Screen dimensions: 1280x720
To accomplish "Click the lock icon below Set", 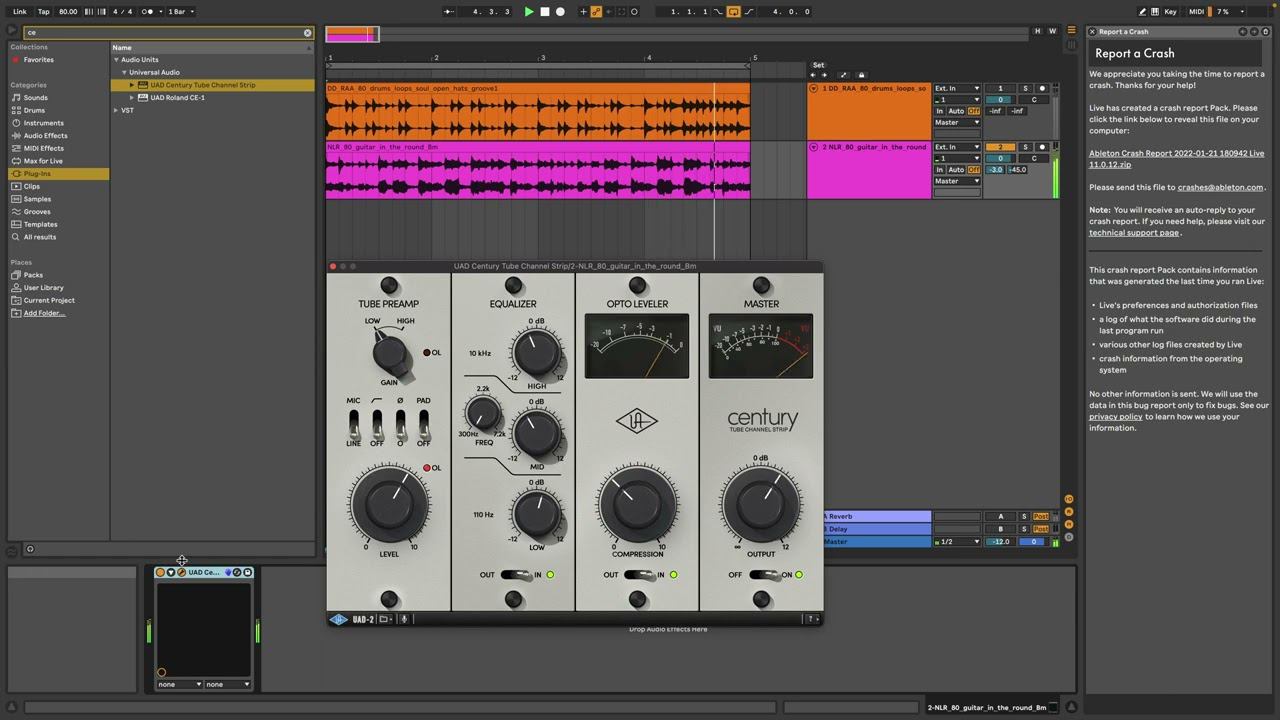I will click(861, 75).
